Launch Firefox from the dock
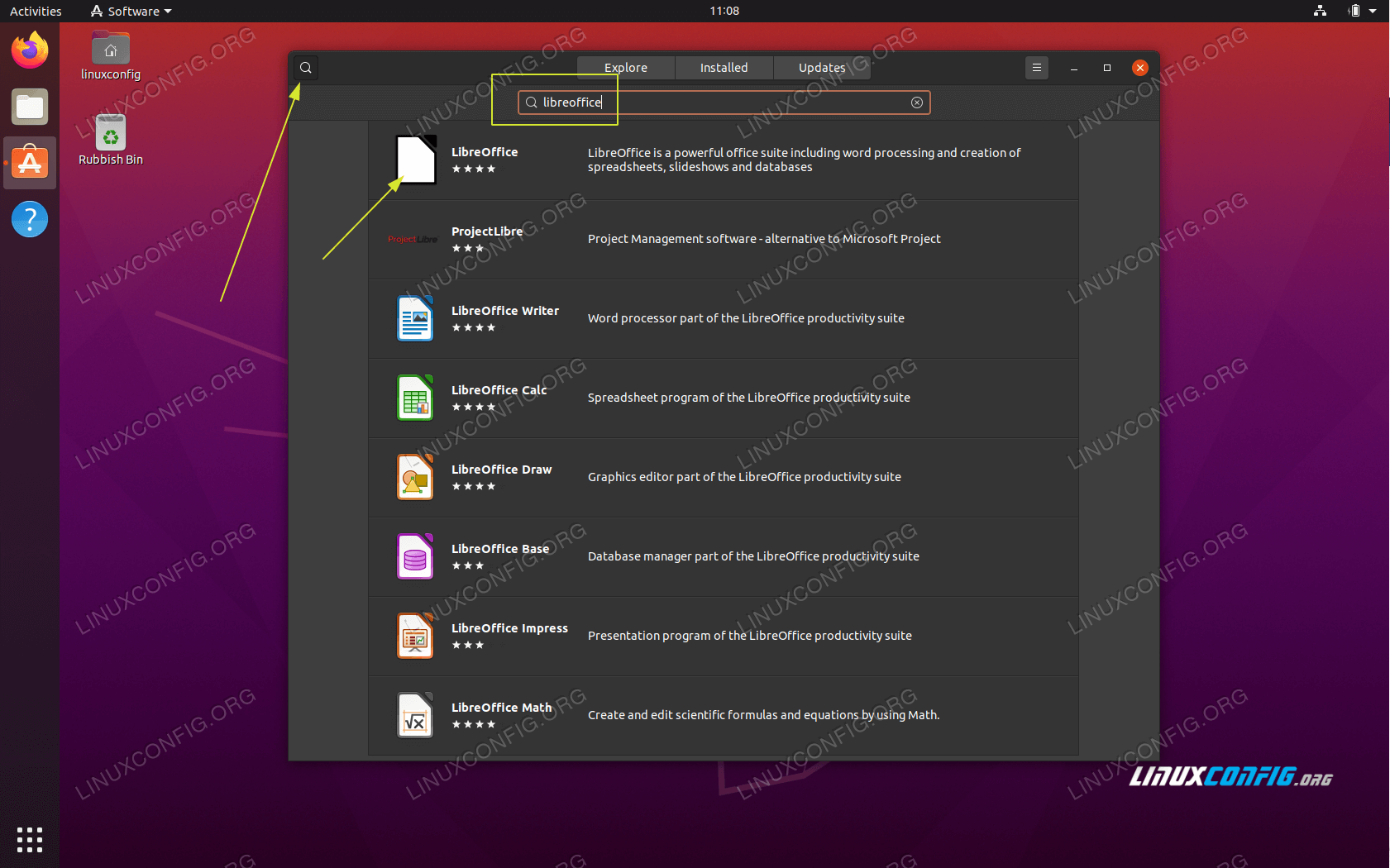The width and height of the screenshot is (1390, 868). point(30,50)
